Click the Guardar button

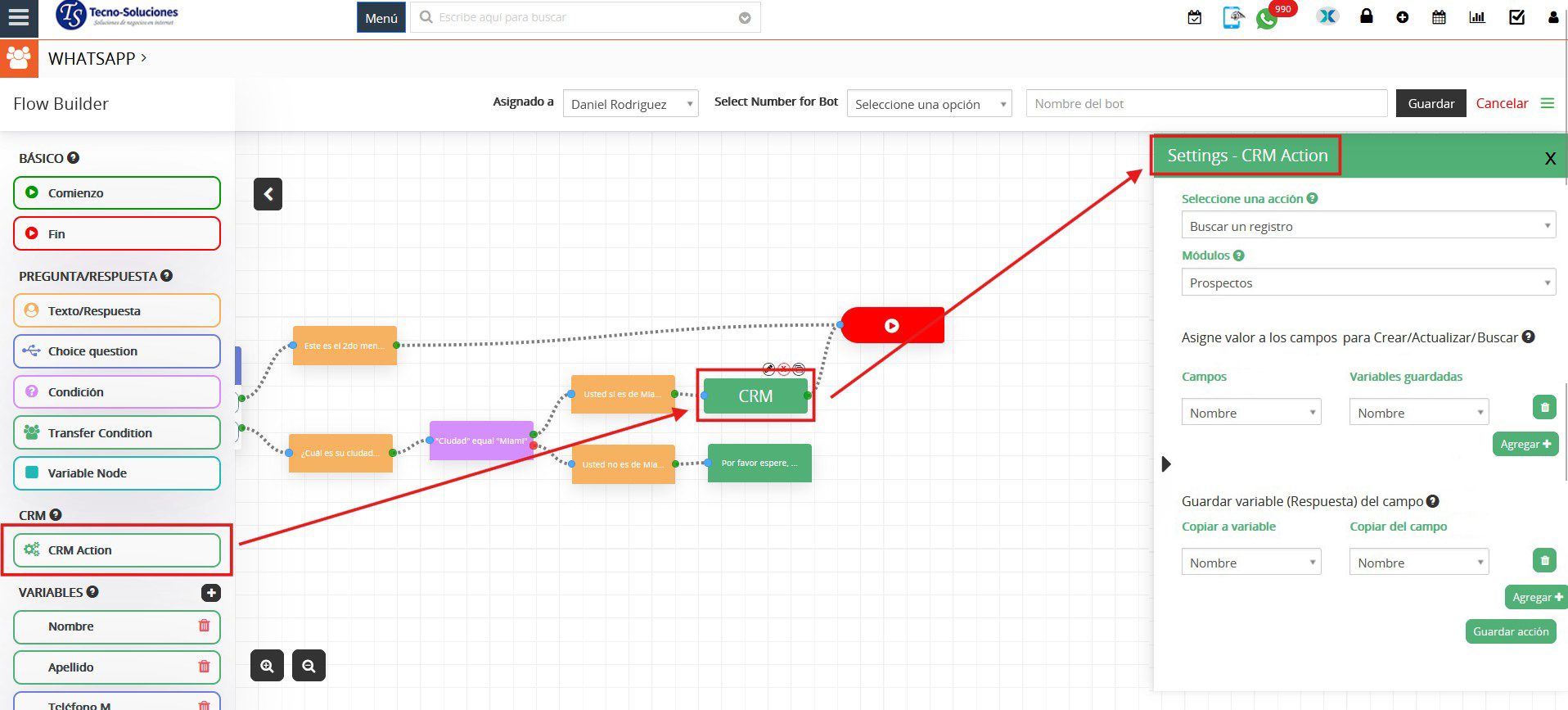1431,103
